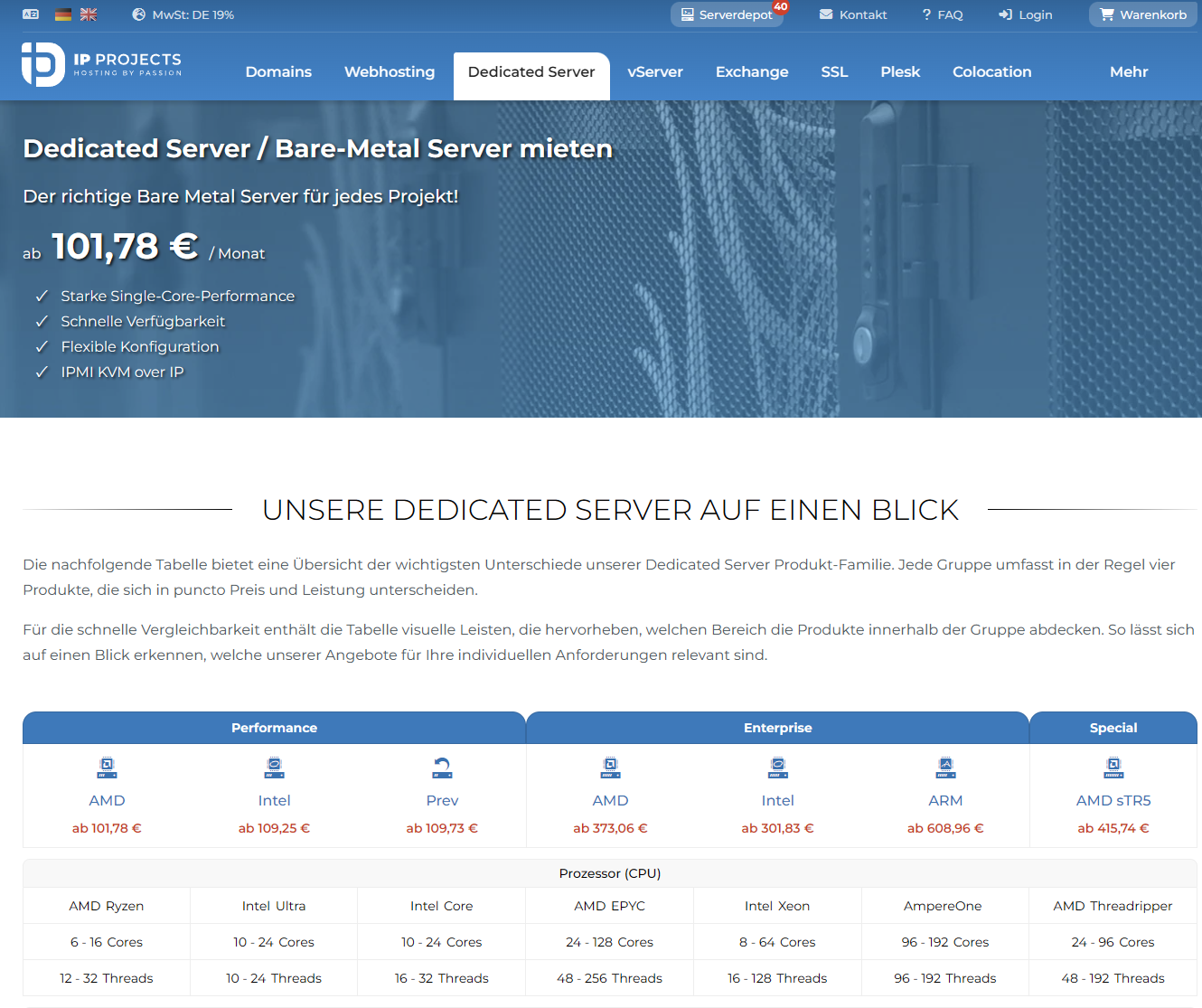The width and height of the screenshot is (1202, 1008).
Task: Expand the Mehr menu
Action: [1129, 71]
